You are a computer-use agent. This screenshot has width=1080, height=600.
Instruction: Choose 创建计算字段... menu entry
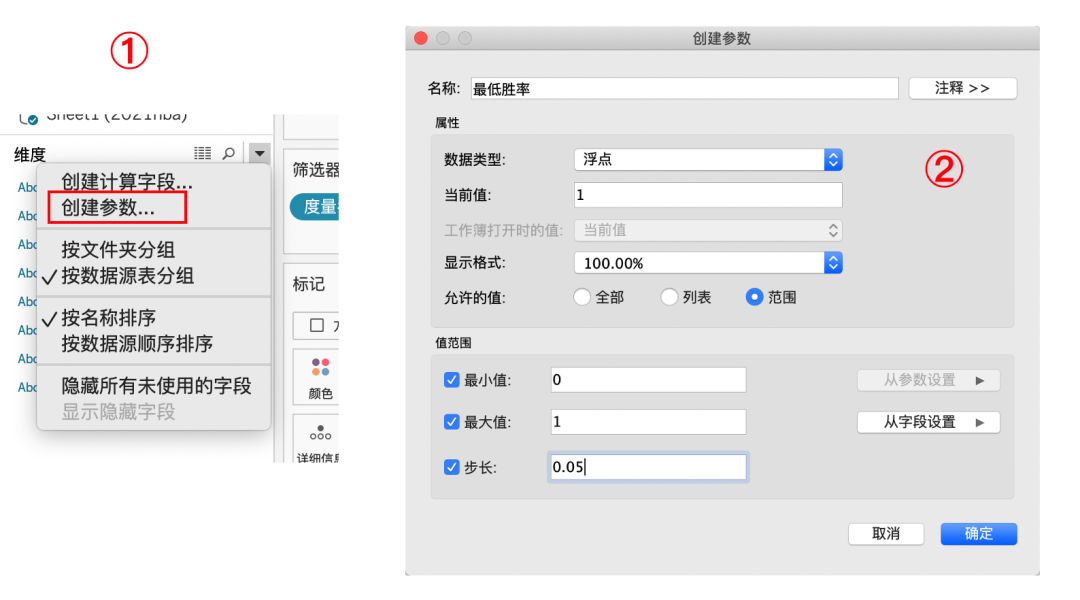coord(127,182)
